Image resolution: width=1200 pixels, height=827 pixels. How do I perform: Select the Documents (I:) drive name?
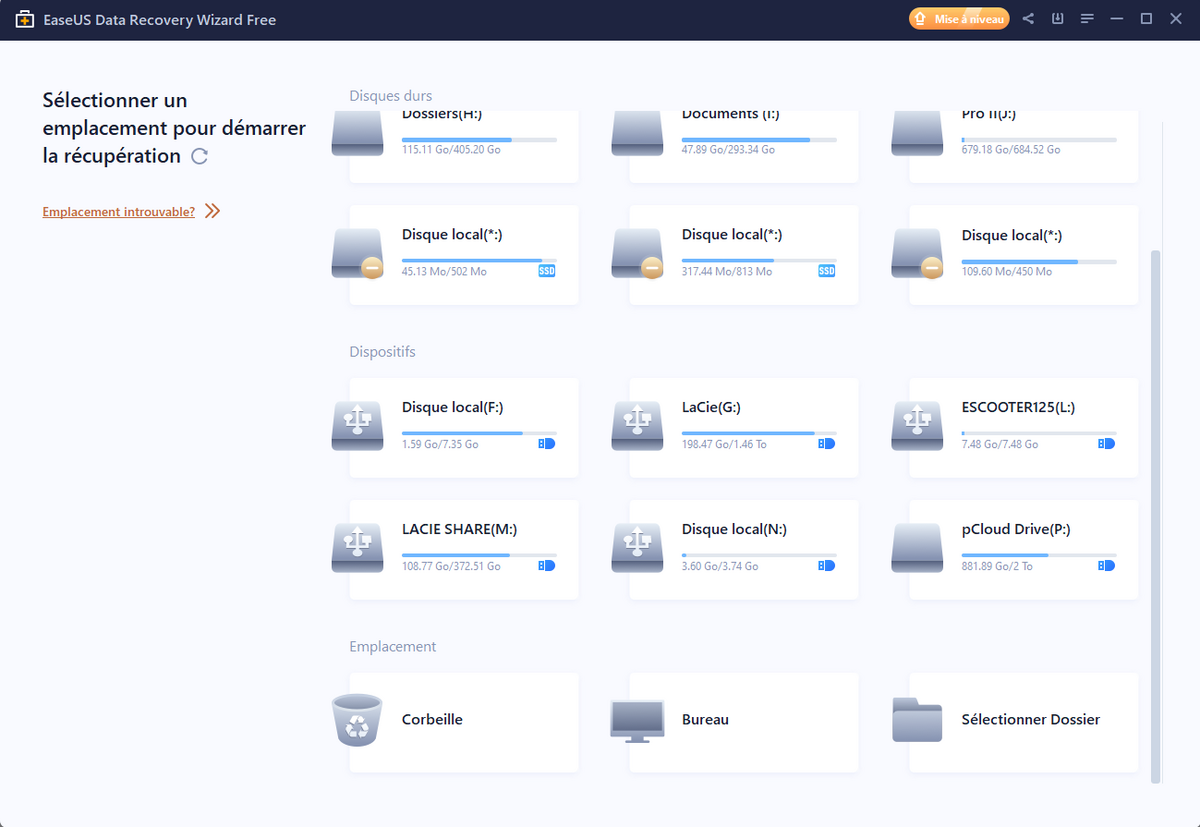(x=731, y=114)
